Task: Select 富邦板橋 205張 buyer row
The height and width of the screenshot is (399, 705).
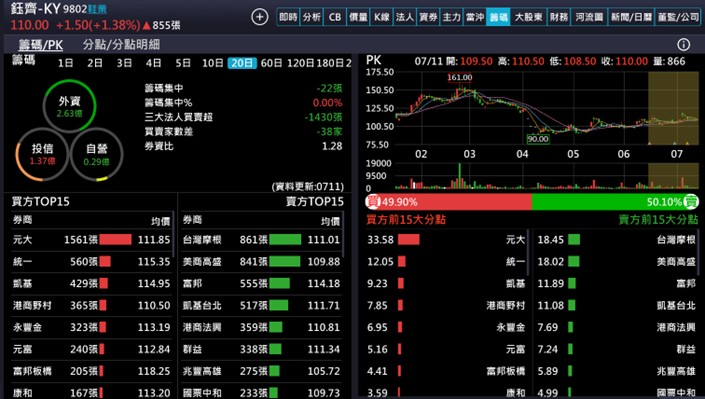Action: (92, 371)
